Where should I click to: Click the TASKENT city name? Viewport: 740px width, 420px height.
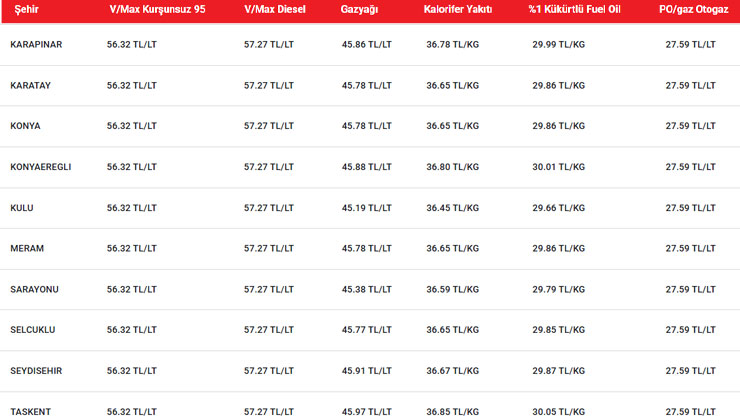tap(30, 411)
